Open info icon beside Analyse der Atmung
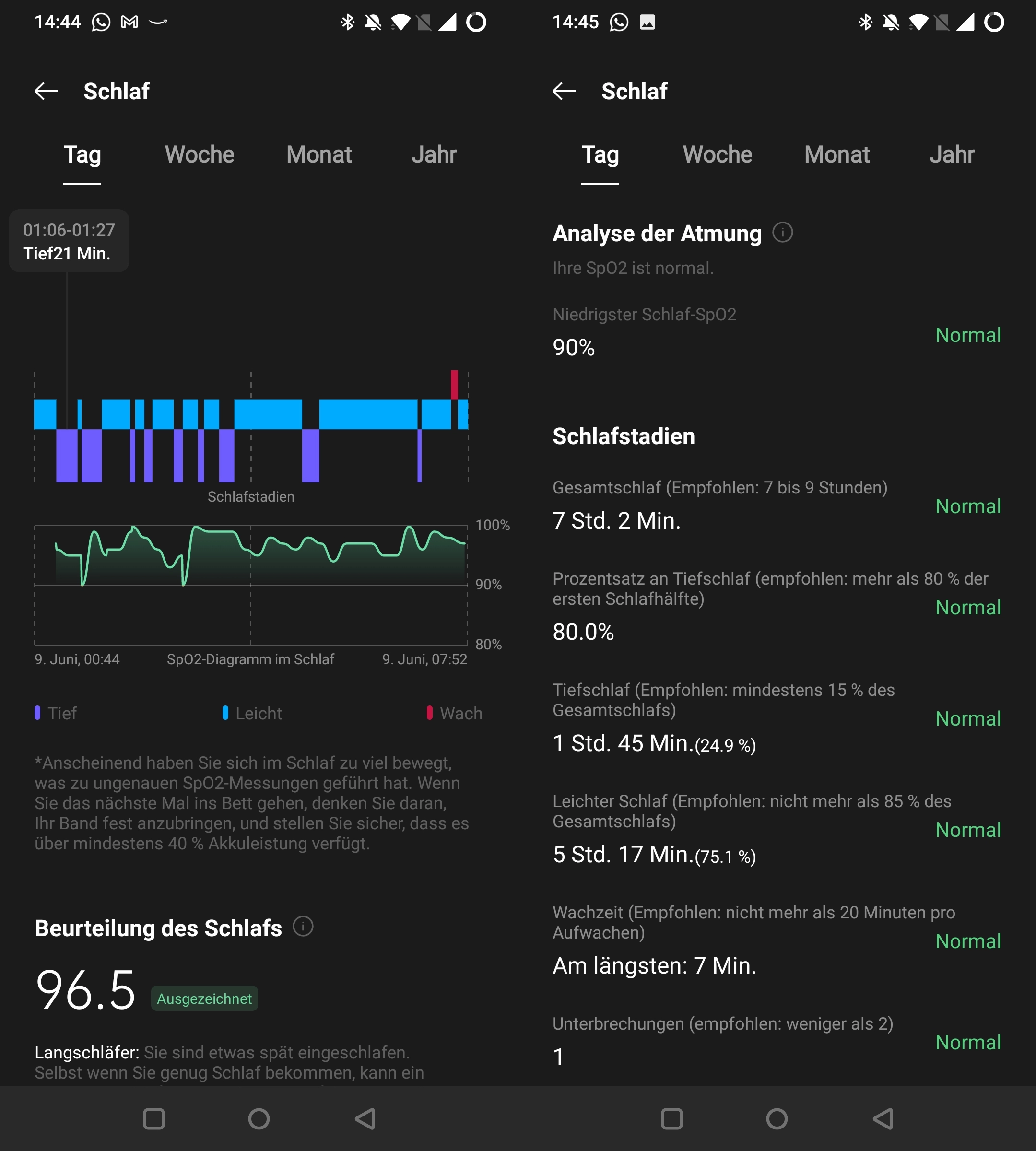This screenshot has height=1151, width=1036. pos(783,232)
